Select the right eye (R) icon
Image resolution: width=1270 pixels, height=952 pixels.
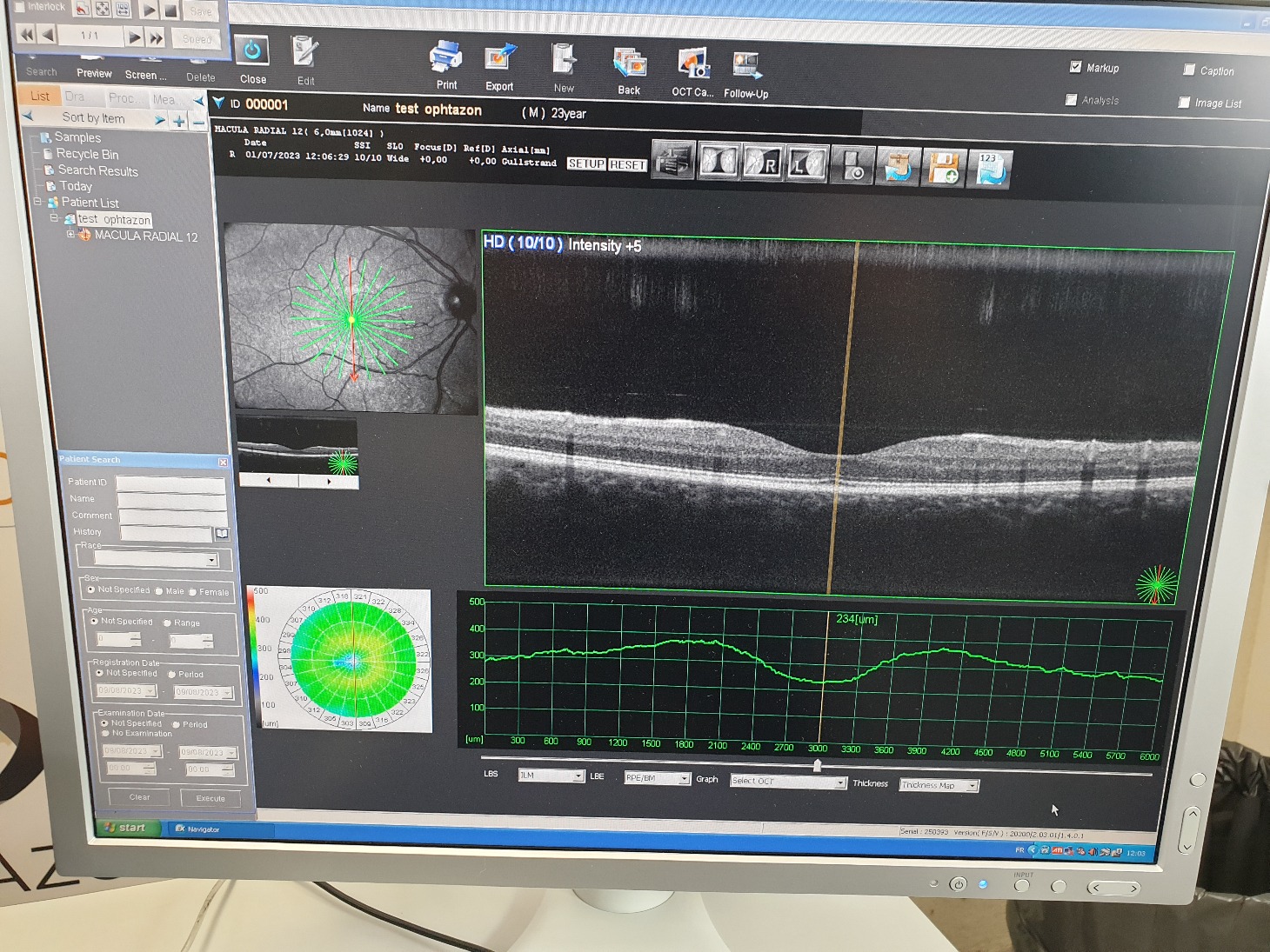click(x=763, y=163)
